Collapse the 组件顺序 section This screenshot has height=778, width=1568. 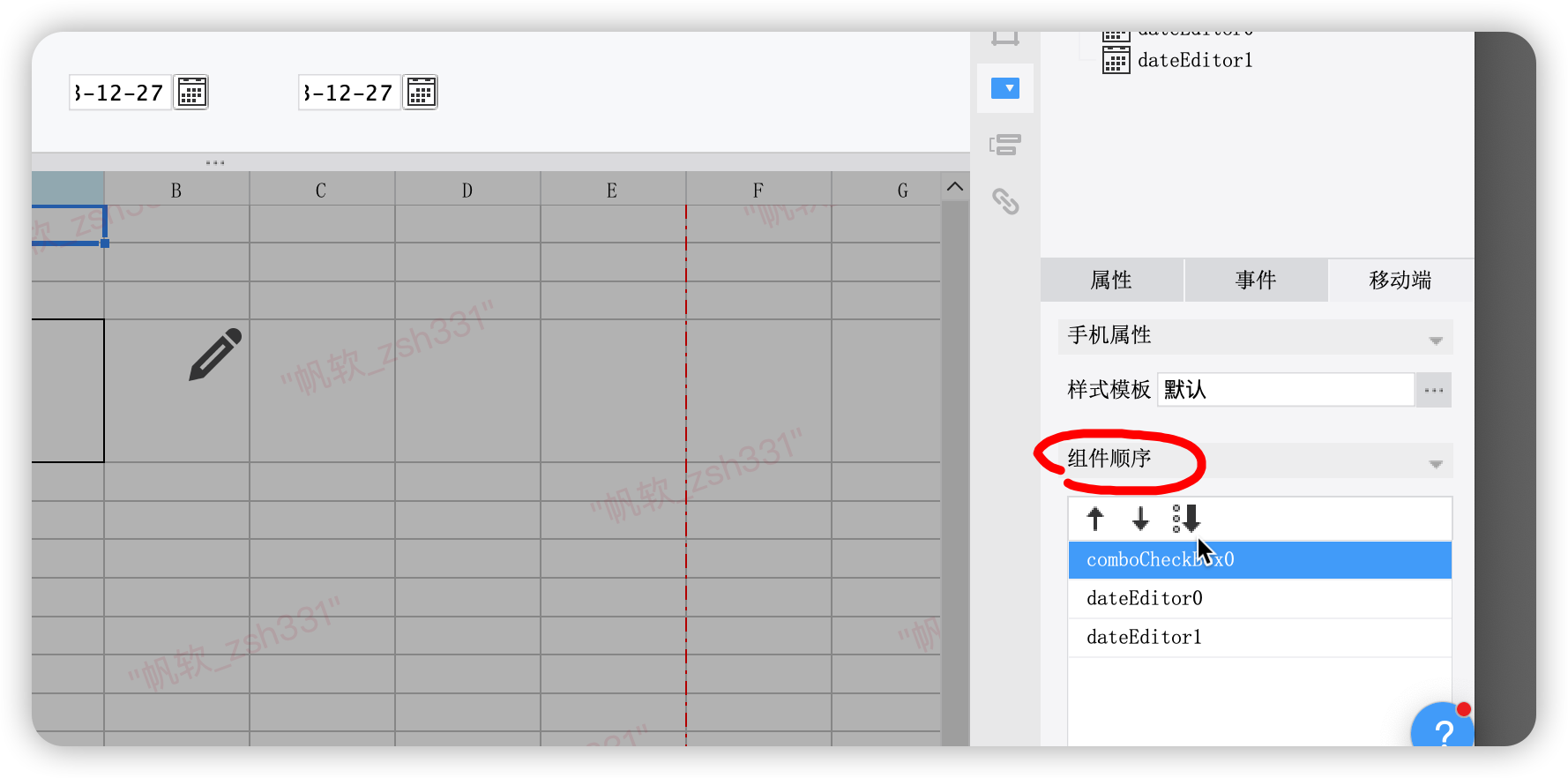tap(1435, 463)
